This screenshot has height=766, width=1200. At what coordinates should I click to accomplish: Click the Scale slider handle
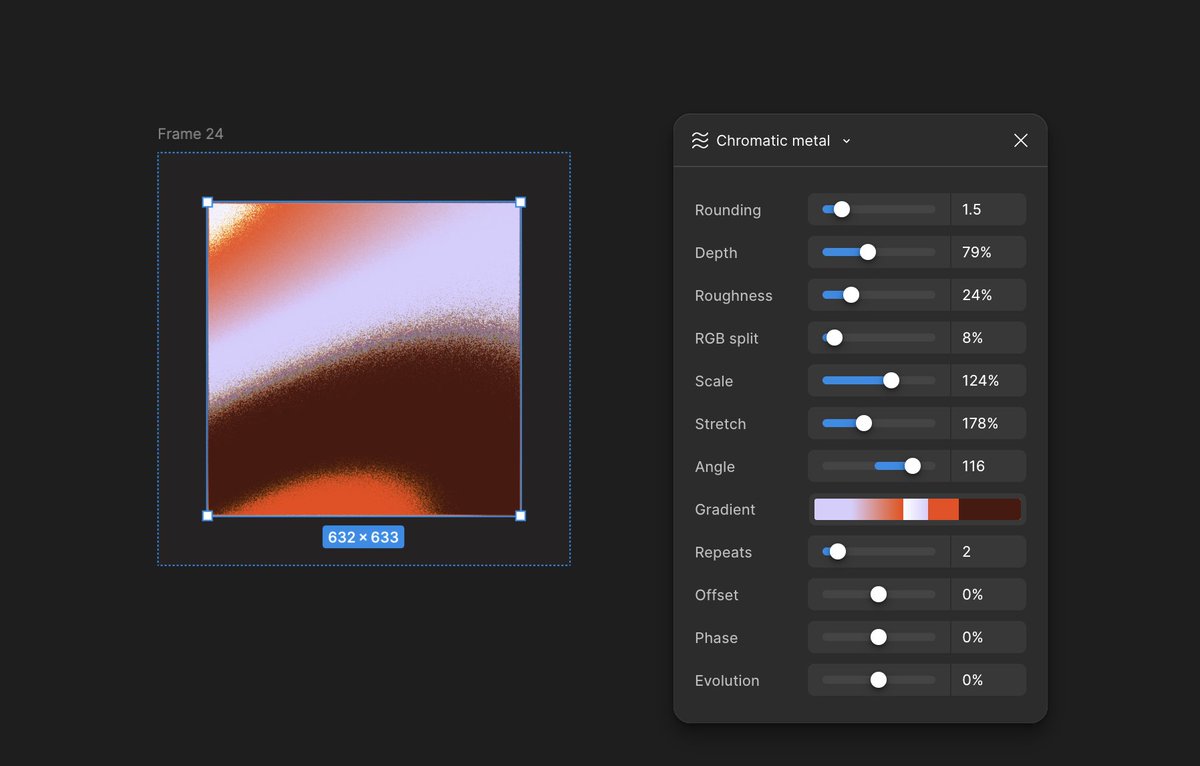coord(891,381)
